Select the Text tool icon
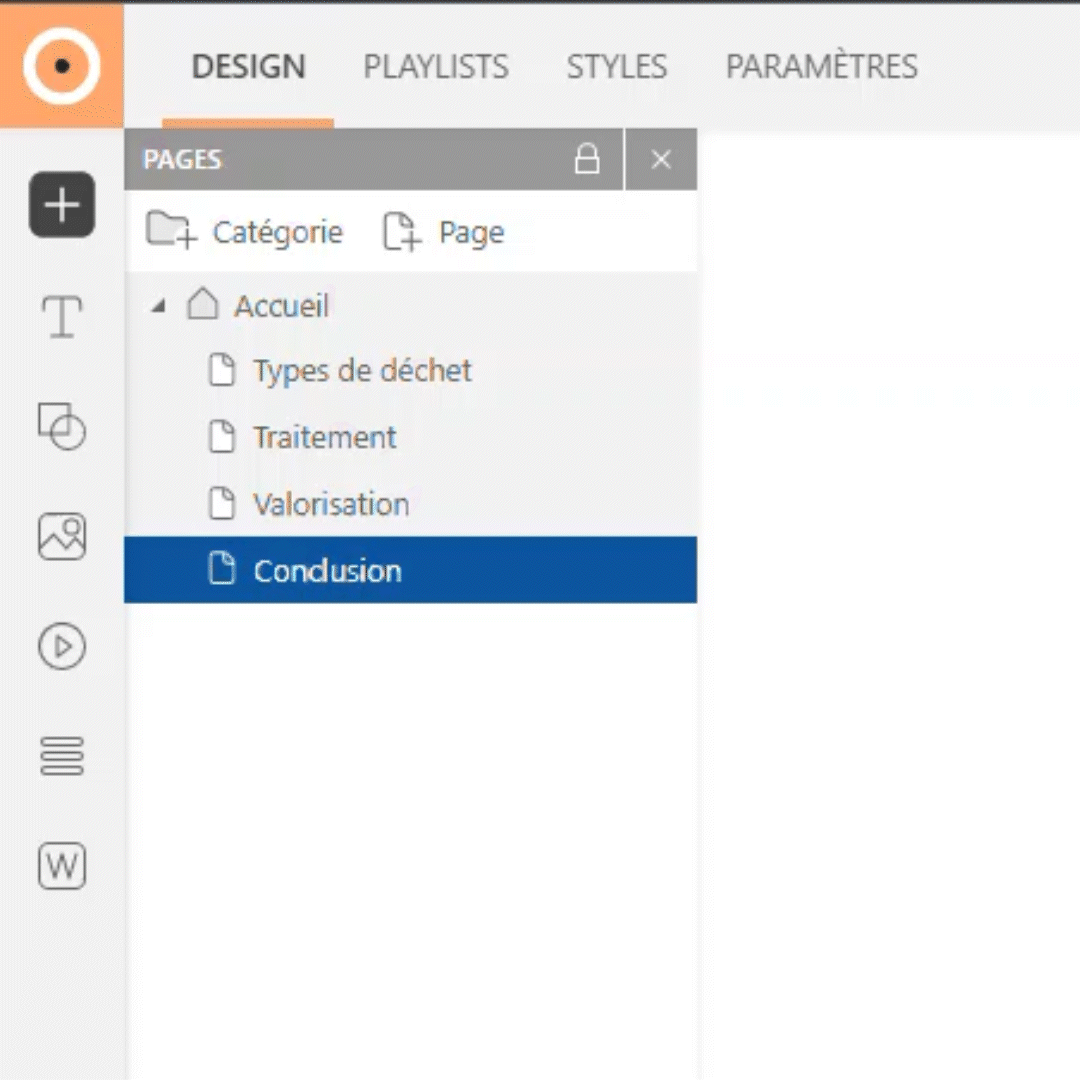 tap(61, 316)
